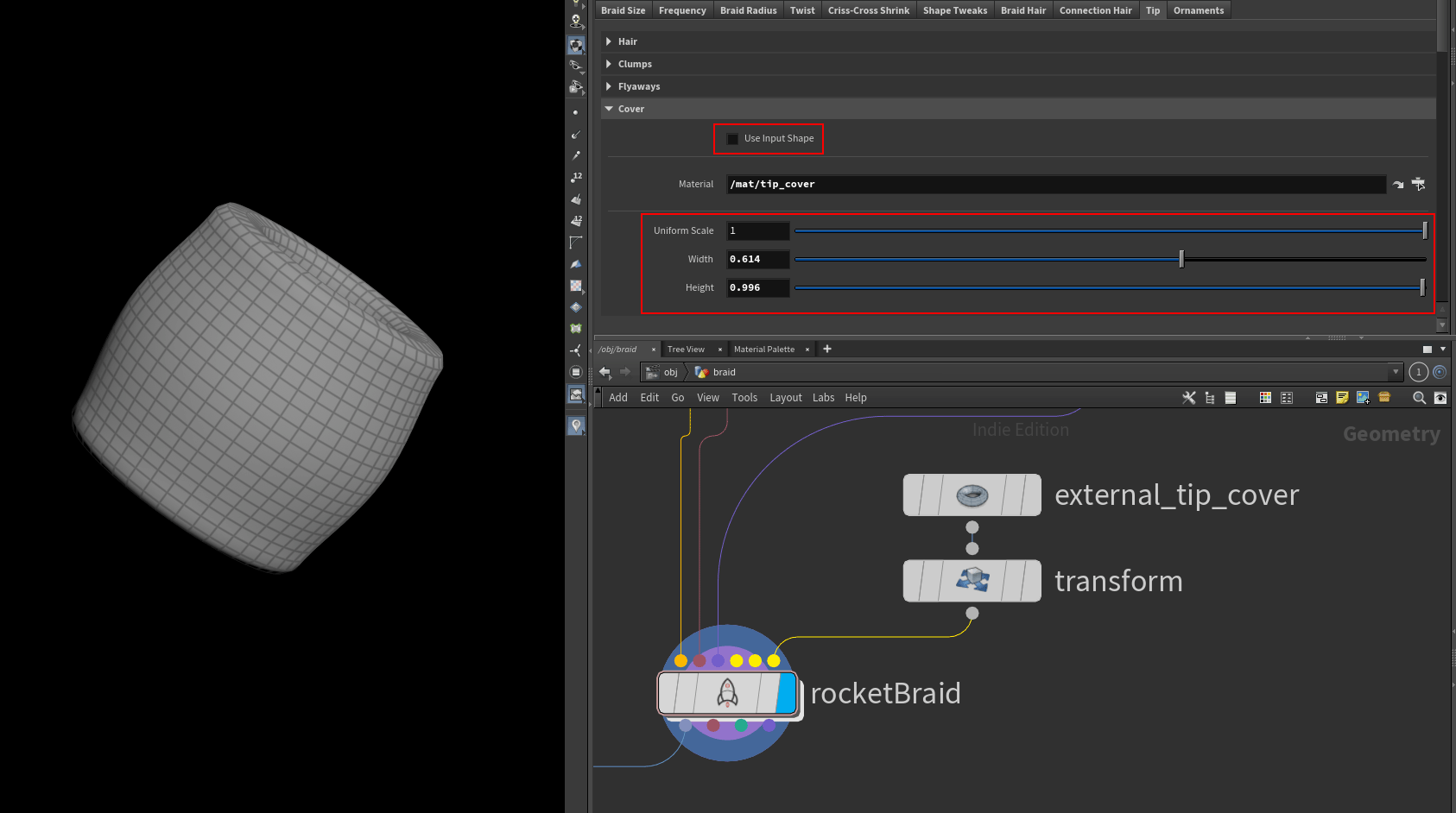This screenshot has width=1456, height=813.
Task: Click the Material path field /mat/tip_cover
Action: [1056, 184]
